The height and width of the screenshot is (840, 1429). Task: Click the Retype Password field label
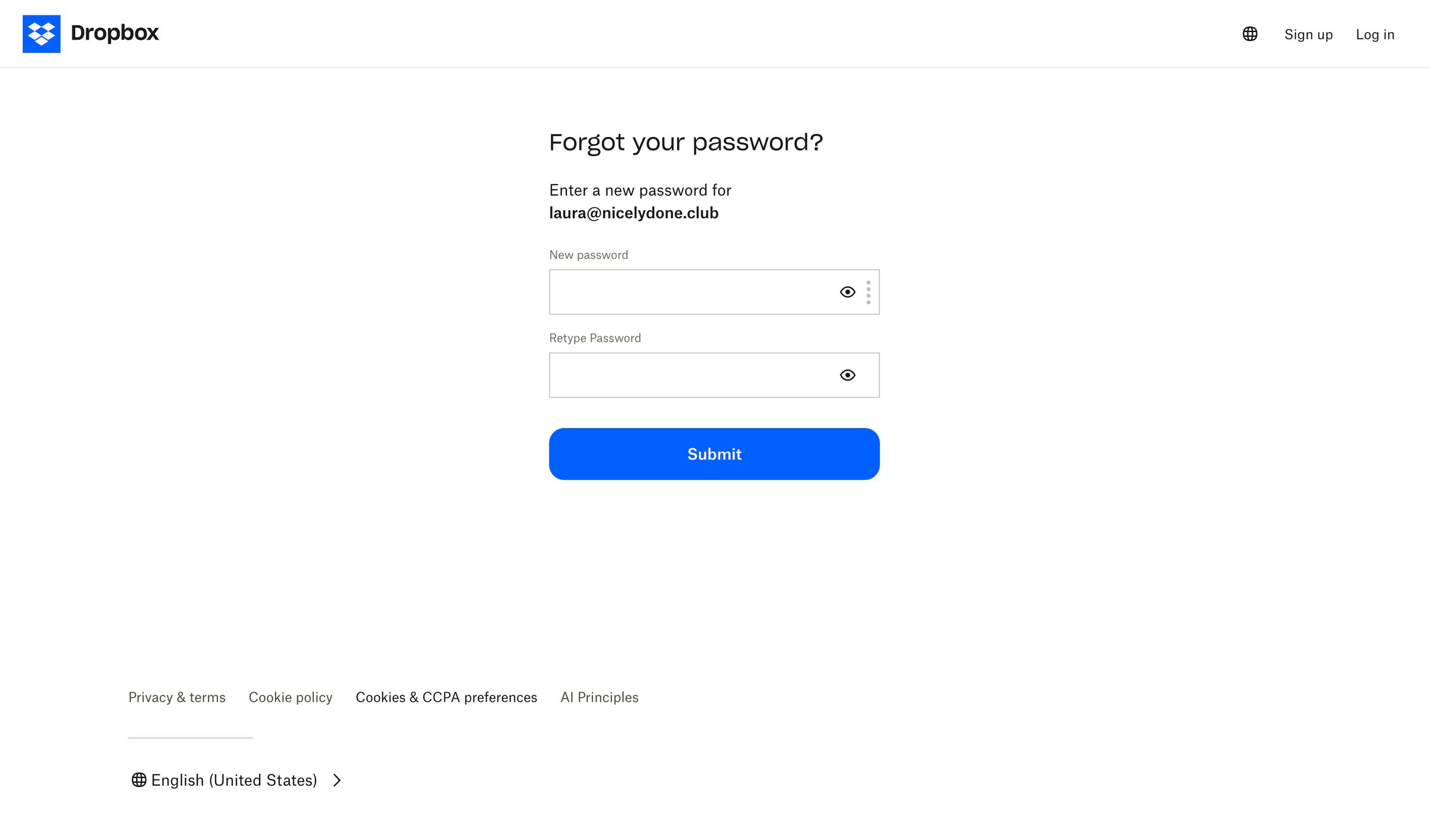[595, 338]
